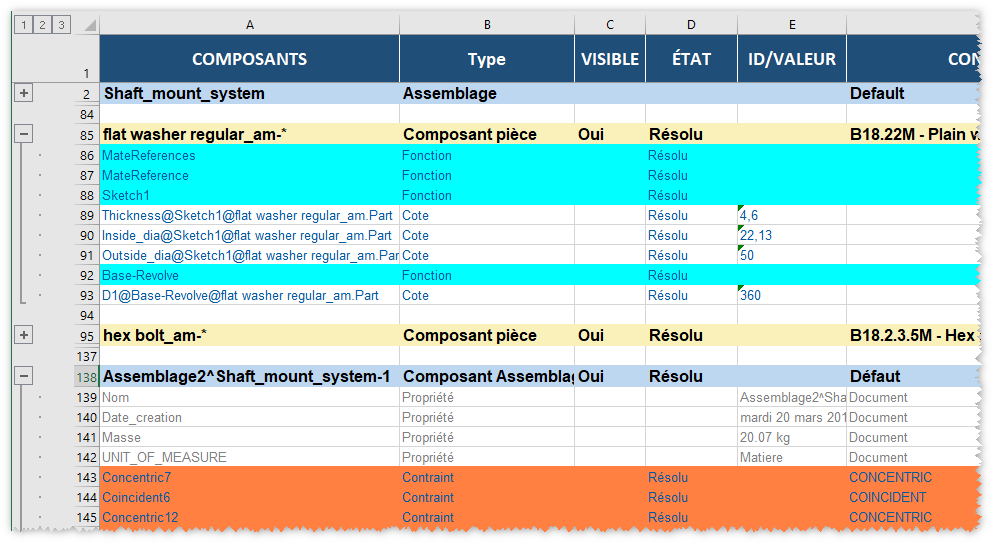
Task: Select column A header
Action: click(249, 25)
